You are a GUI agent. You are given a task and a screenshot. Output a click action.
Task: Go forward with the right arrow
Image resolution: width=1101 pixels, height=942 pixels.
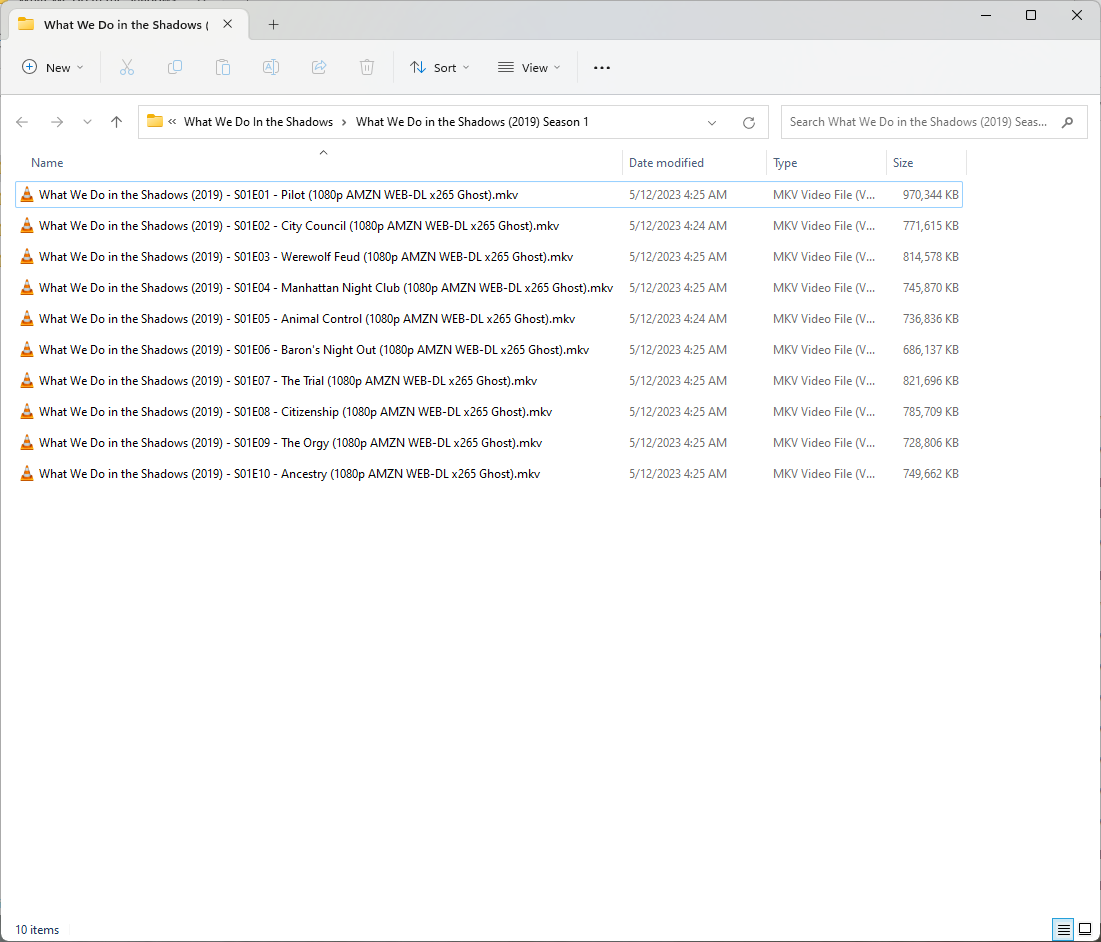pyautogui.click(x=57, y=122)
